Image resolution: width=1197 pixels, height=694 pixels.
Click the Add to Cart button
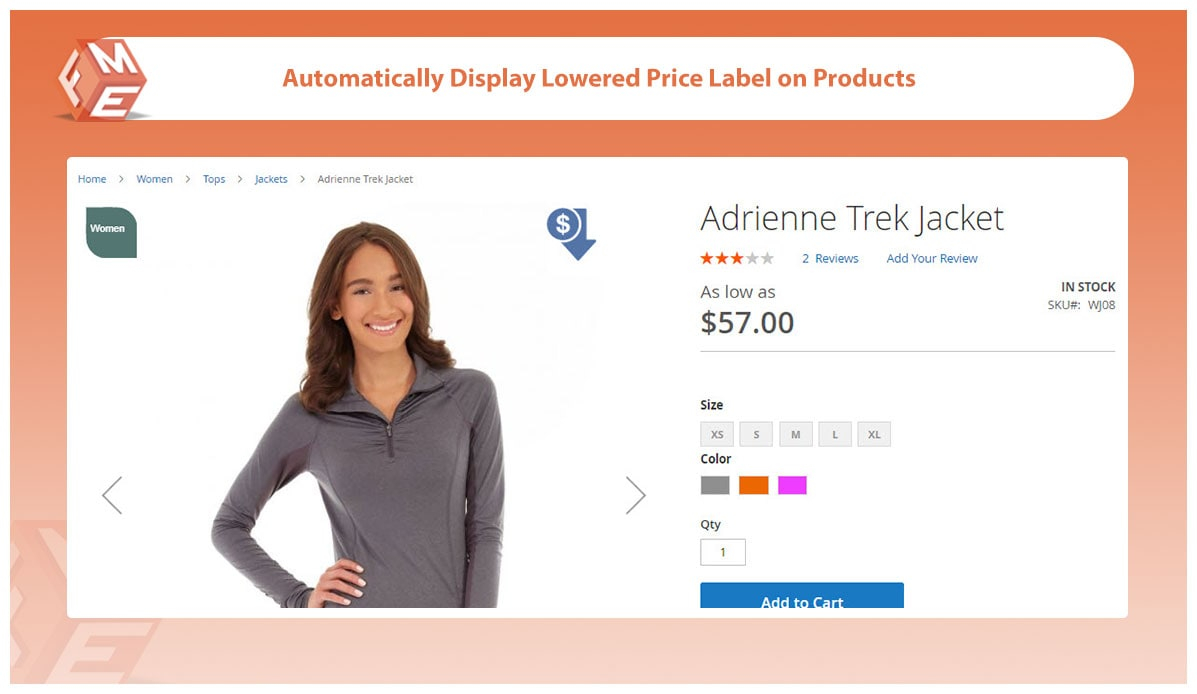(802, 596)
